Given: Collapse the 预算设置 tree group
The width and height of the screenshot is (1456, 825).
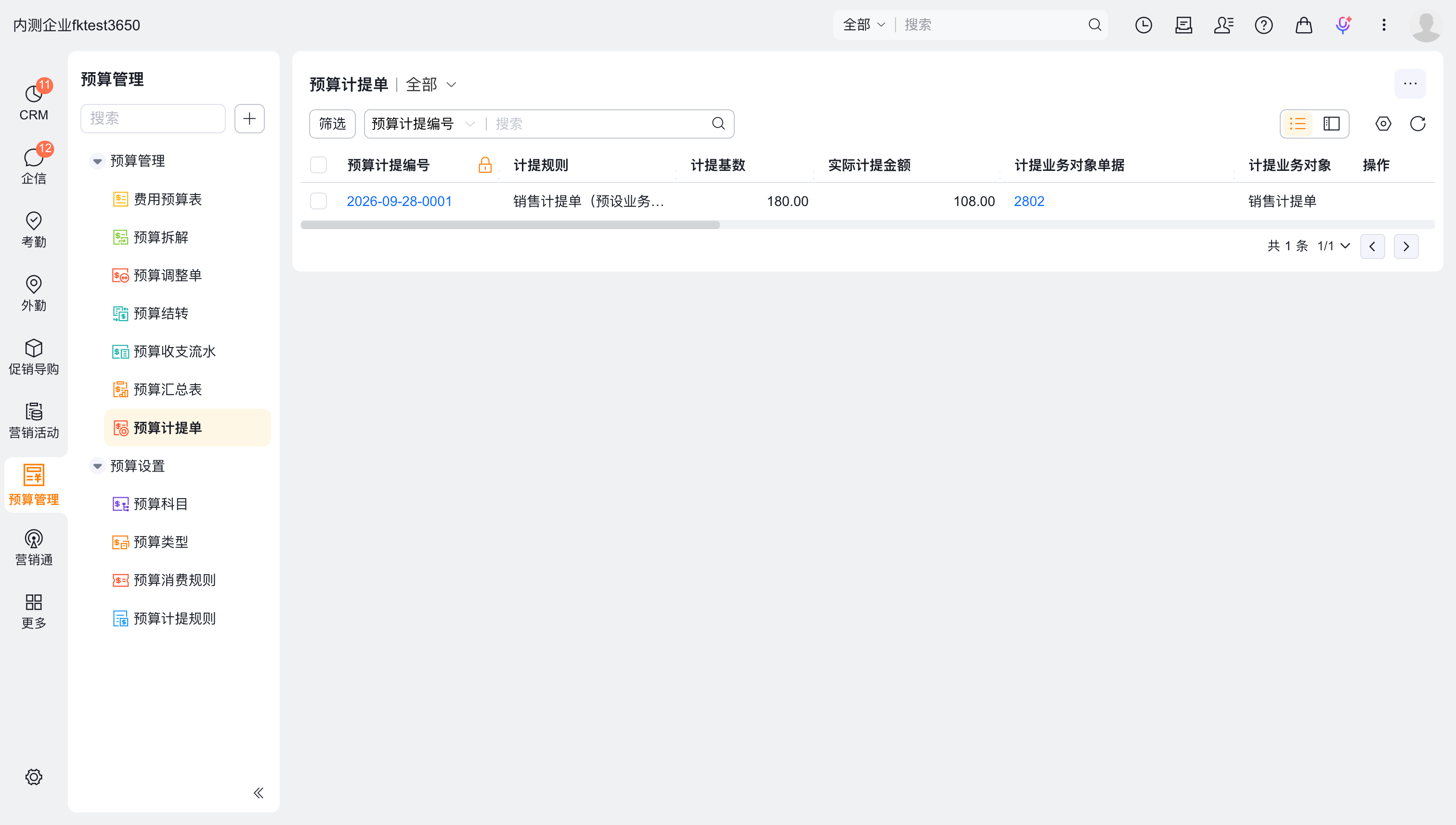Looking at the screenshot, I should click(97, 466).
